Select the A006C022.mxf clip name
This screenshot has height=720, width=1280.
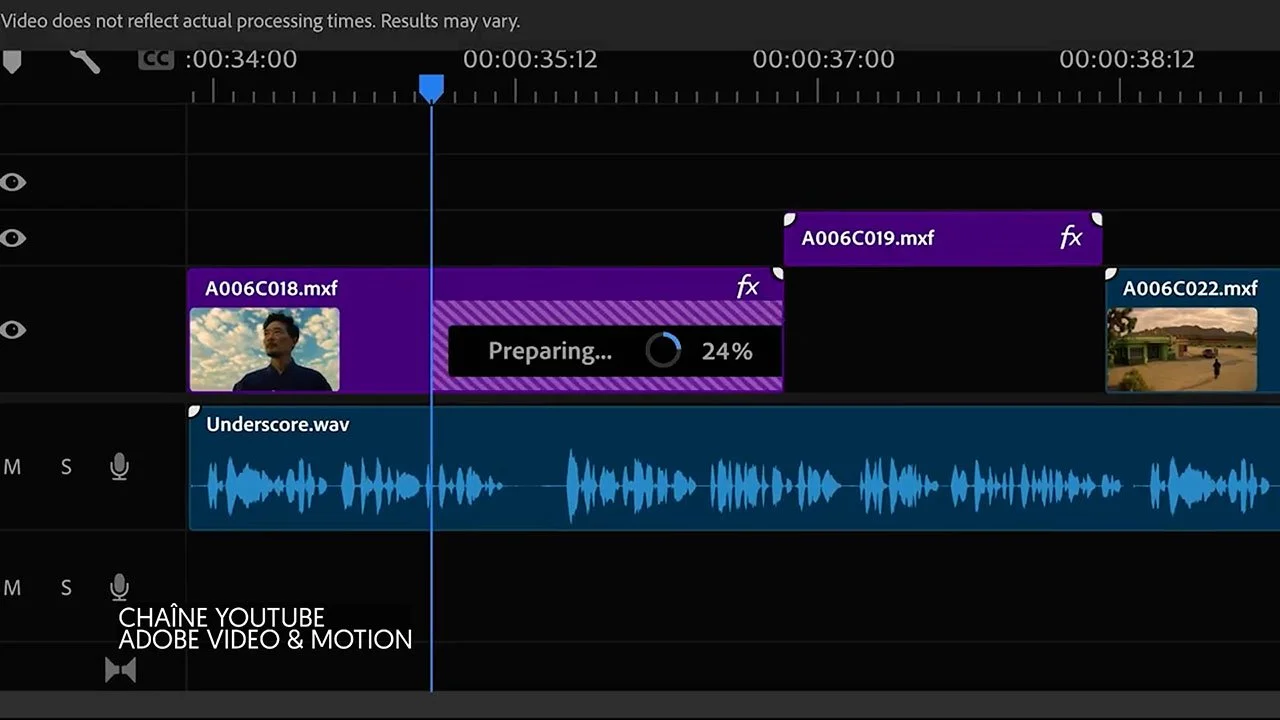click(x=1190, y=289)
